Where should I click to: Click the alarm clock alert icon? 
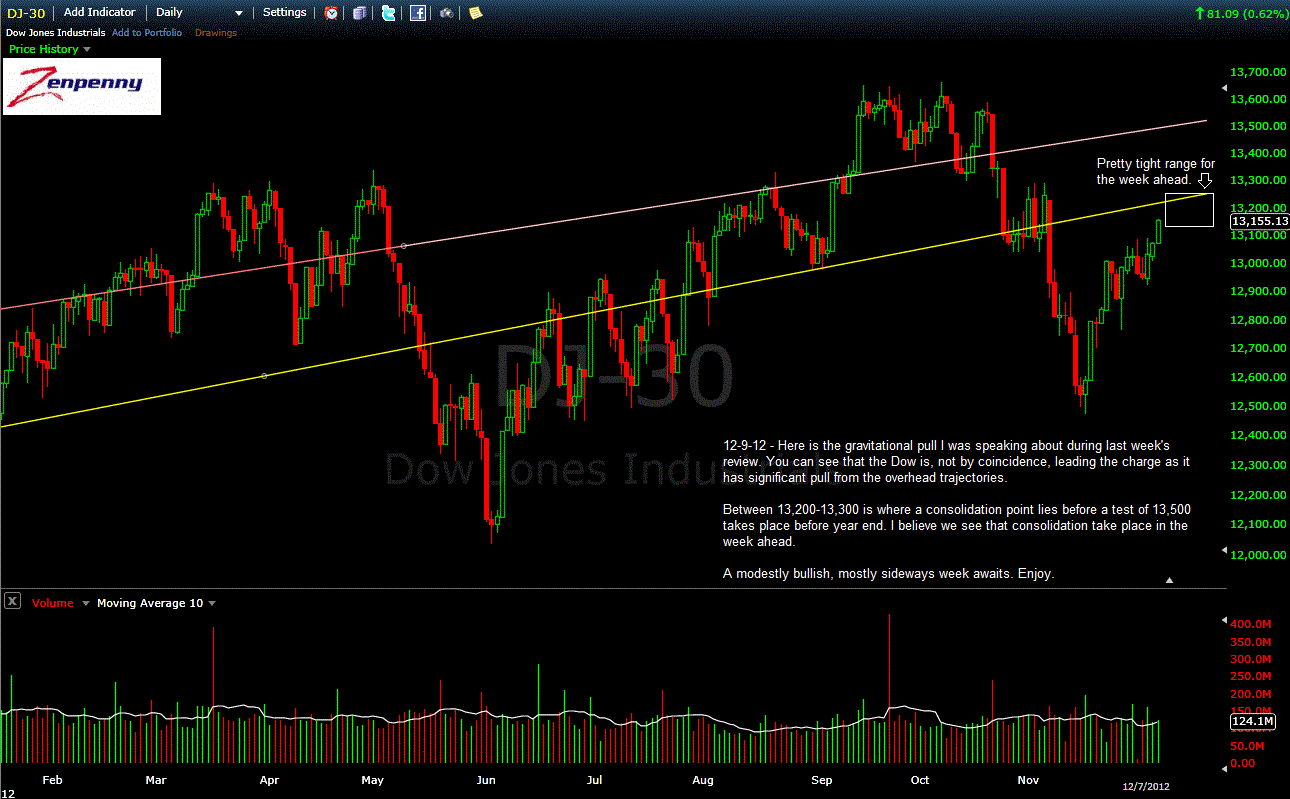pos(331,13)
